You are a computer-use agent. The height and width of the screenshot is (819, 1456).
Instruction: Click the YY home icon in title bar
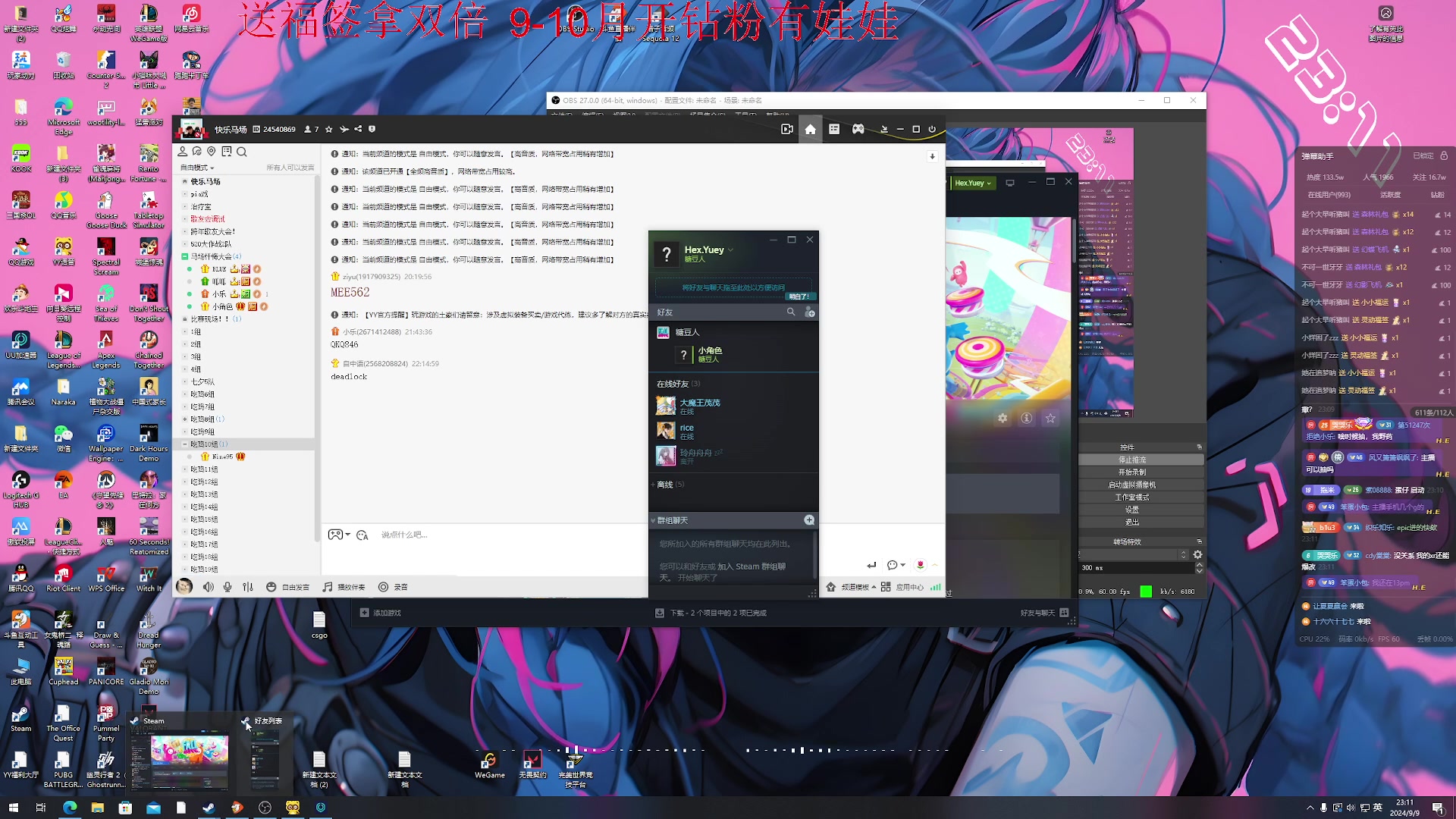[x=810, y=130]
